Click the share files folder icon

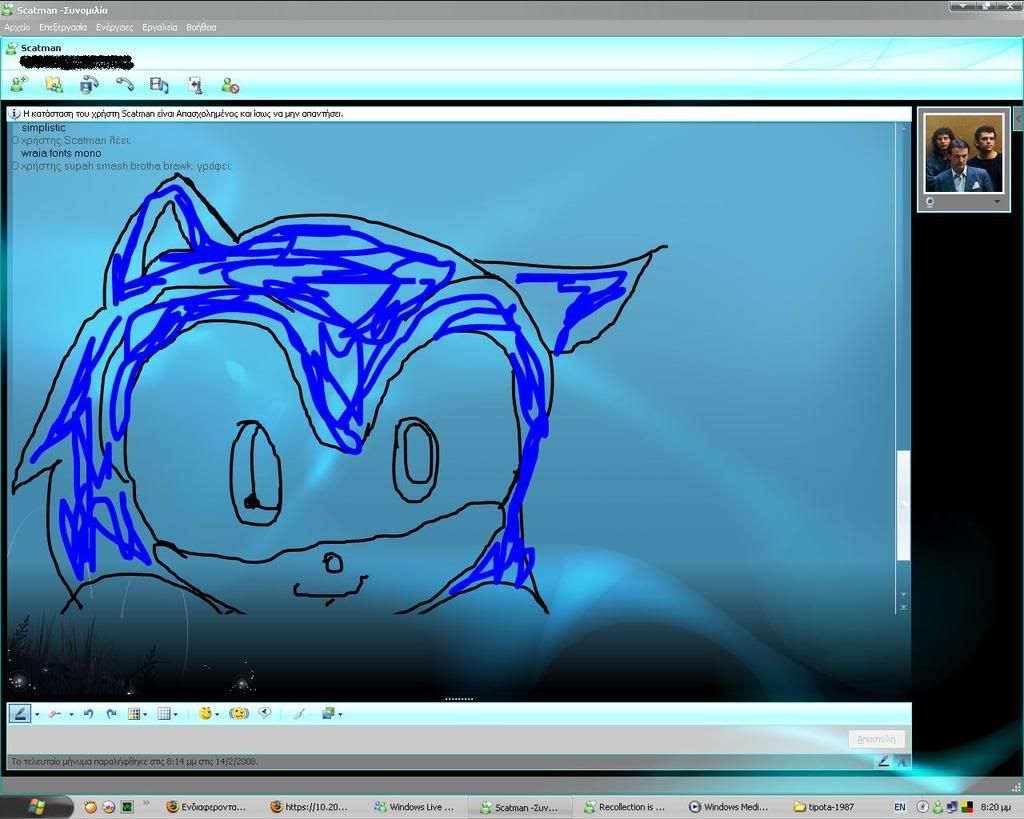pyautogui.click(x=54, y=85)
